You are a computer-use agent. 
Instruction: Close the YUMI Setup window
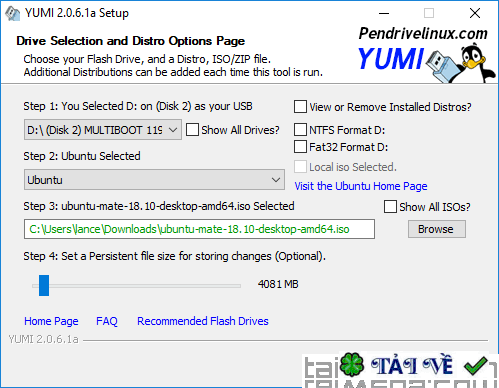pos(475,13)
